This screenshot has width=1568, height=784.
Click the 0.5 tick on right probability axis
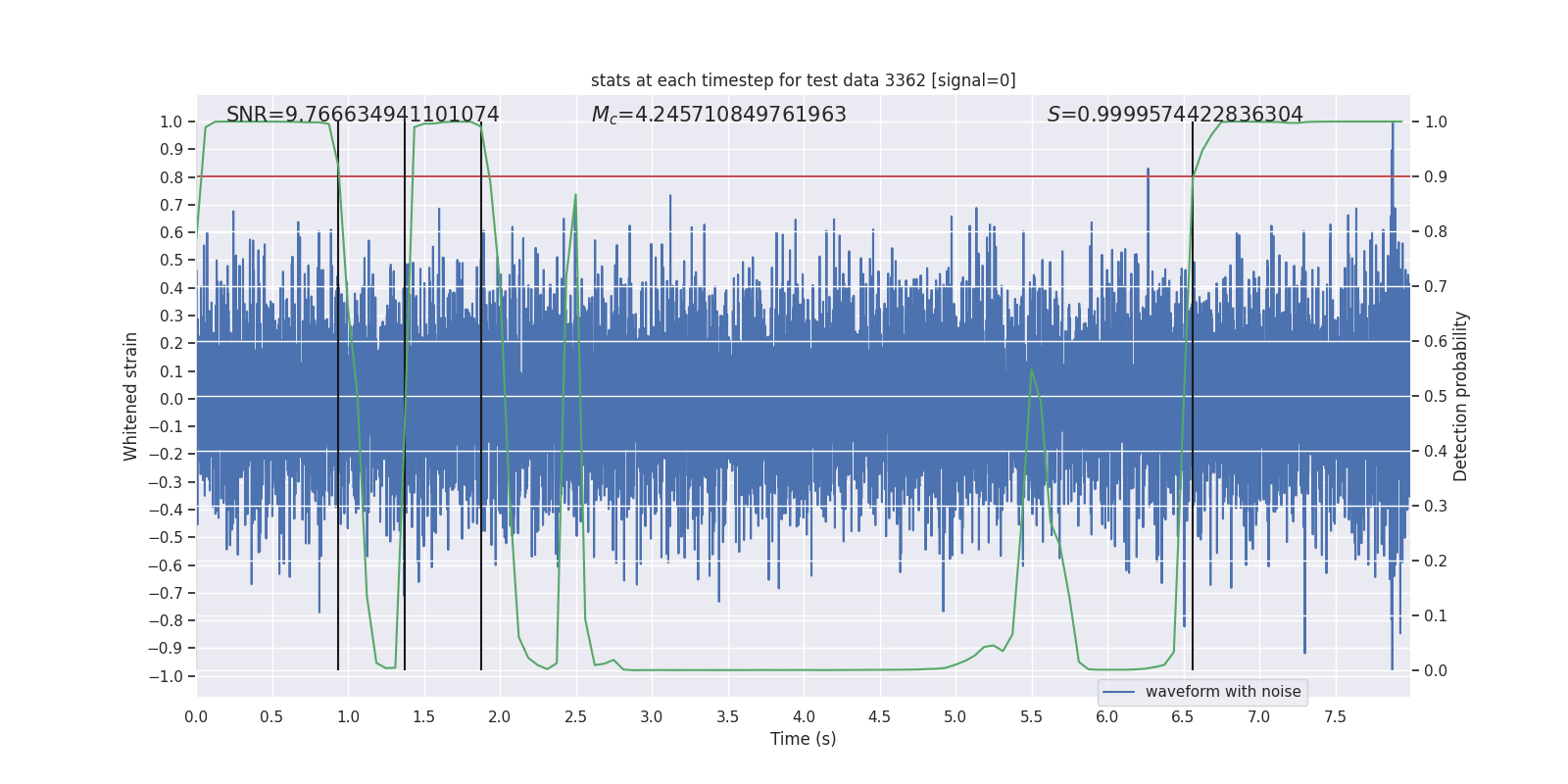pyautogui.click(x=1436, y=397)
